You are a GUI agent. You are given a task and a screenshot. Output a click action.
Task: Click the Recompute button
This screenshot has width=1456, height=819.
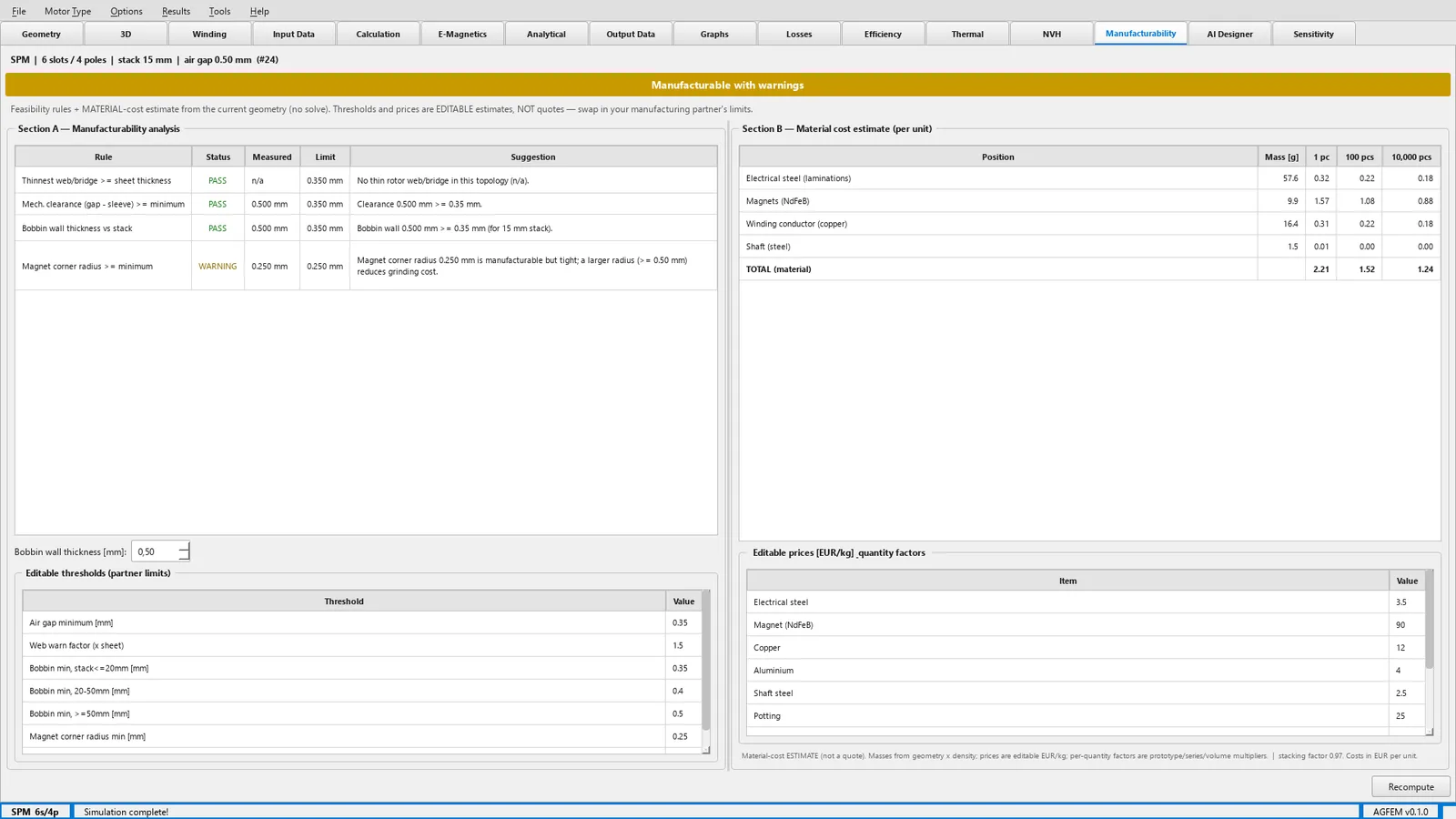pyautogui.click(x=1410, y=787)
